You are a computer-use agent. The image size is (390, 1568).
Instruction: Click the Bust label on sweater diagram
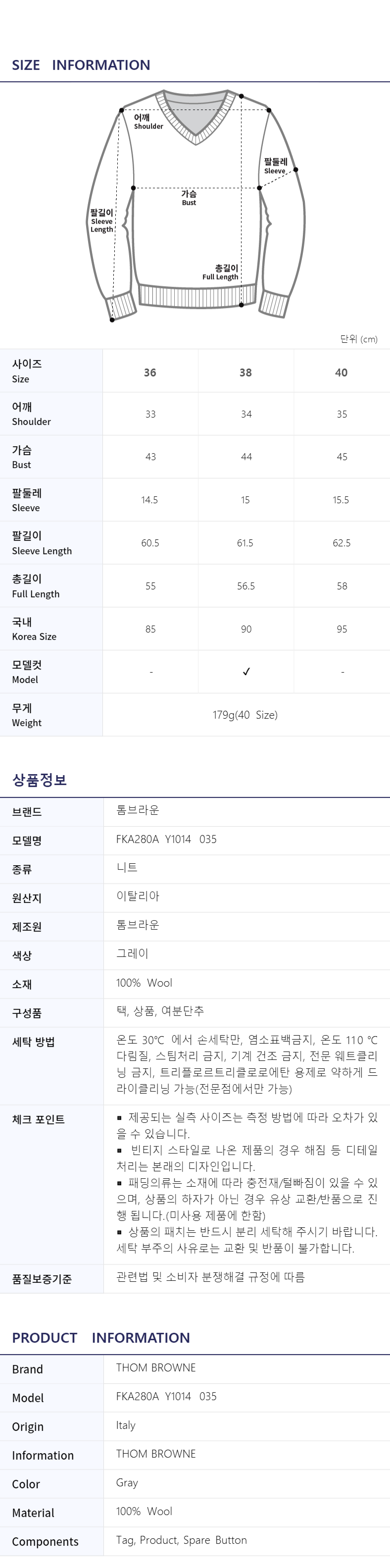(x=189, y=198)
